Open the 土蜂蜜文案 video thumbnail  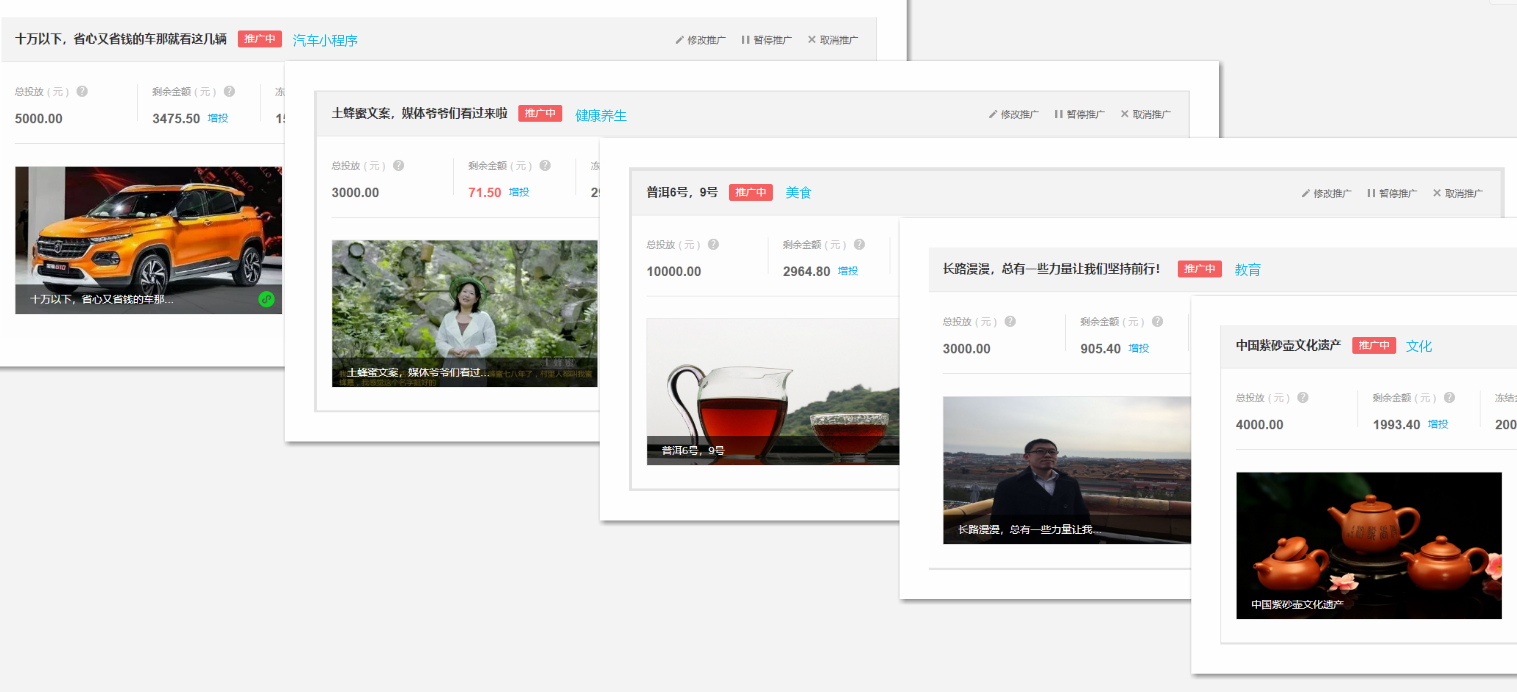[x=464, y=313]
